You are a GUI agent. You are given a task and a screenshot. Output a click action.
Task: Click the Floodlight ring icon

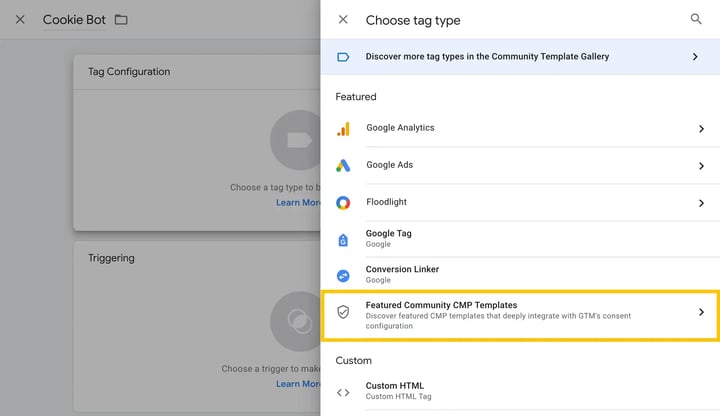[343, 202]
